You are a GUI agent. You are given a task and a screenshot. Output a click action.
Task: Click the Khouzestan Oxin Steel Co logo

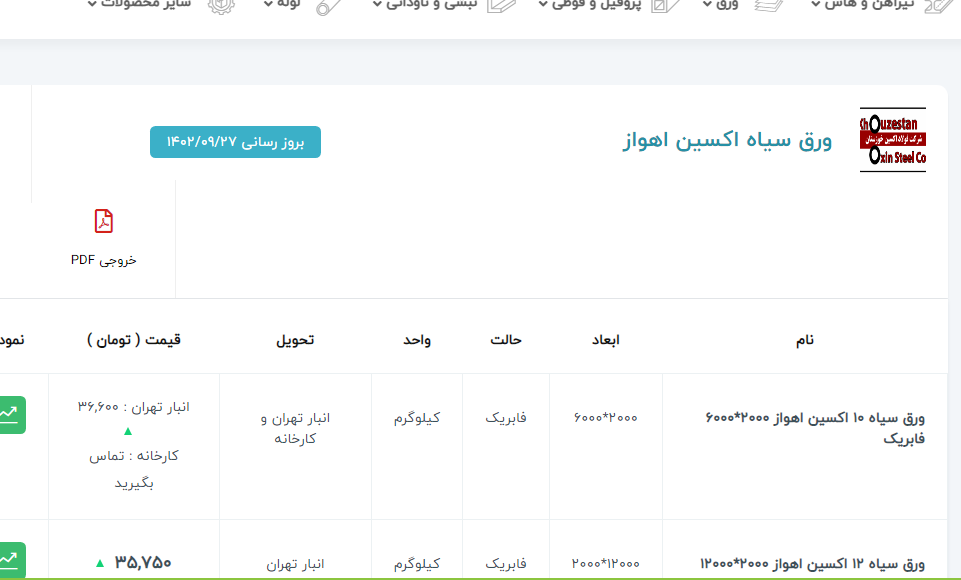point(893,140)
